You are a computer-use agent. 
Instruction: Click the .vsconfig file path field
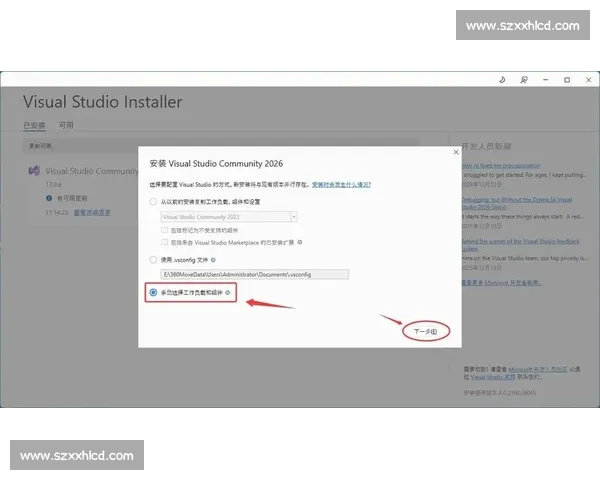pos(254,274)
